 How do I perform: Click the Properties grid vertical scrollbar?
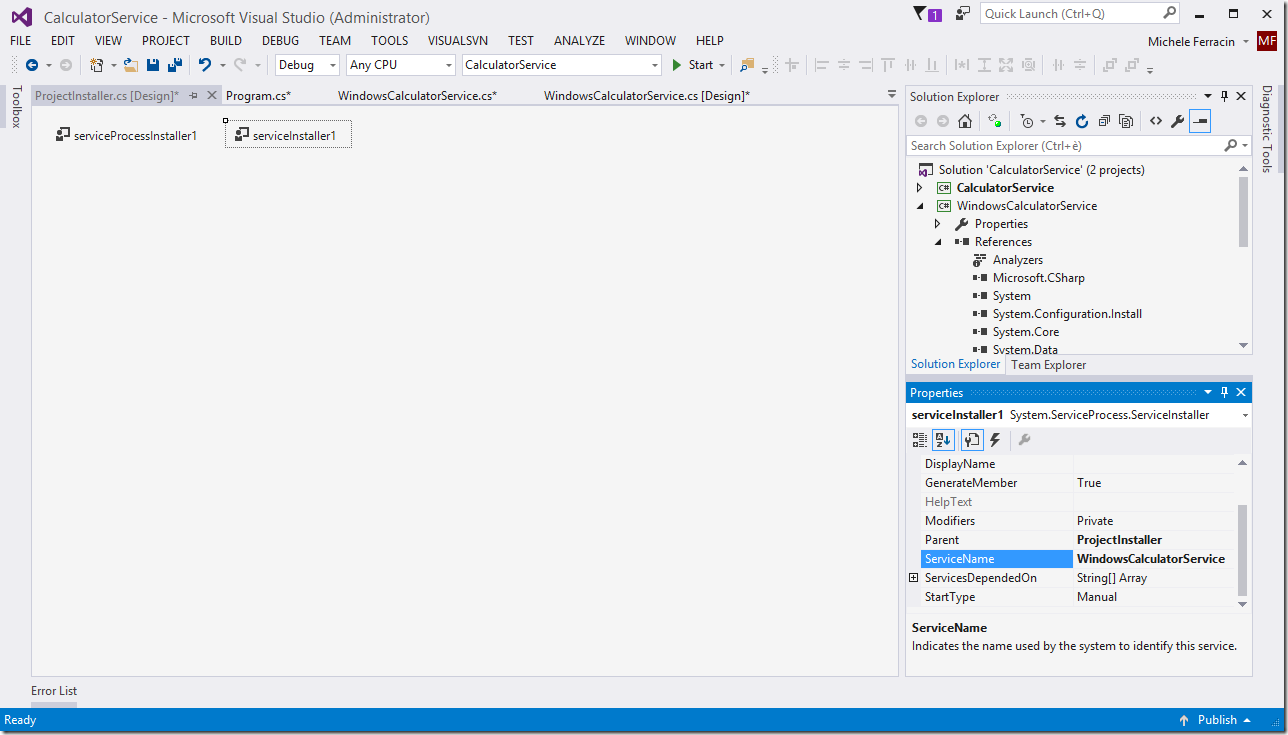pyautogui.click(x=1243, y=550)
